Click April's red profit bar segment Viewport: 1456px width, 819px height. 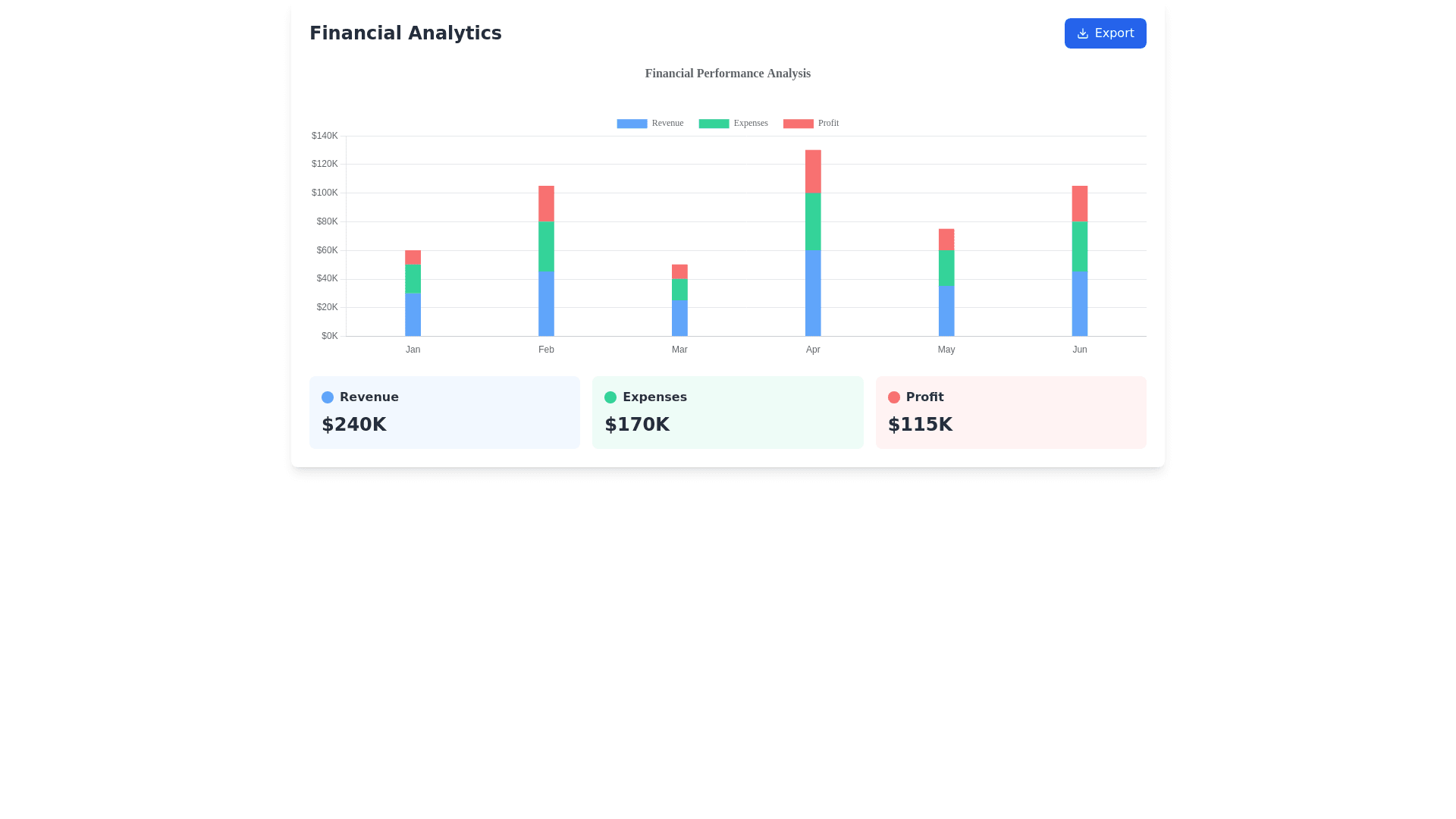(813, 171)
